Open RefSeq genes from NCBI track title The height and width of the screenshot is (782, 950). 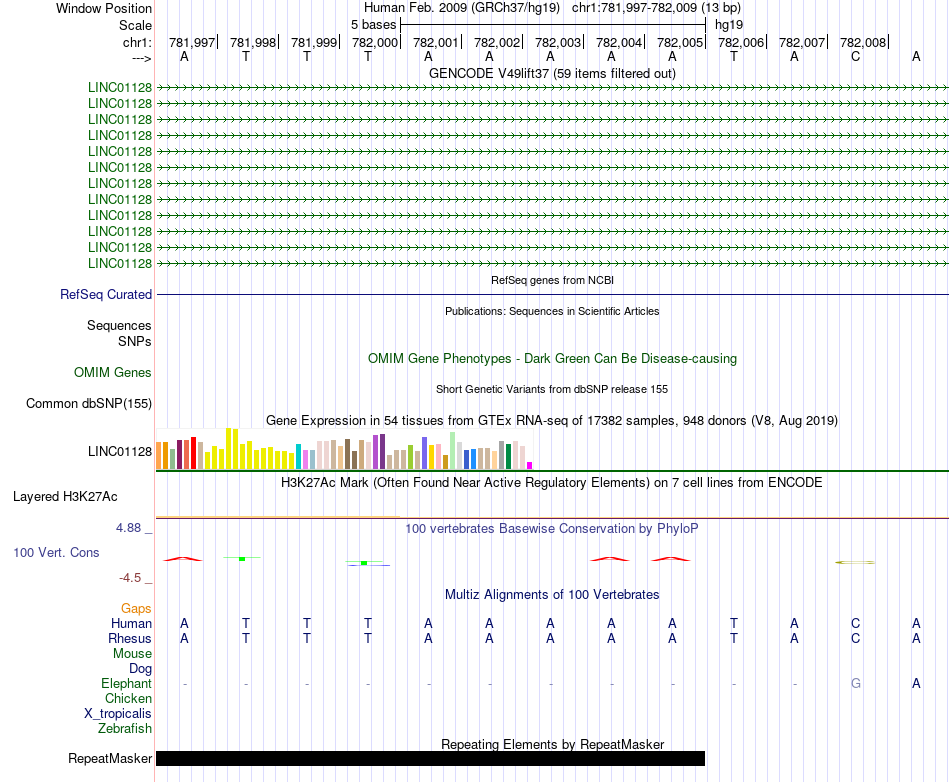pyautogui.click(x=553, y=280)
